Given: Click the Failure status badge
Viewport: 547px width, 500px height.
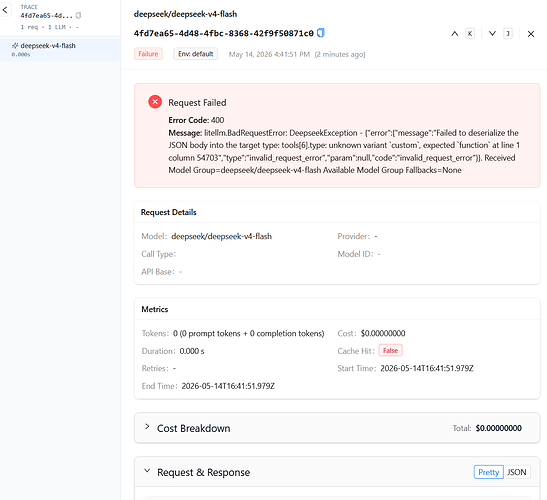Looking at the screenshot, I should click(x=148, y=54).
